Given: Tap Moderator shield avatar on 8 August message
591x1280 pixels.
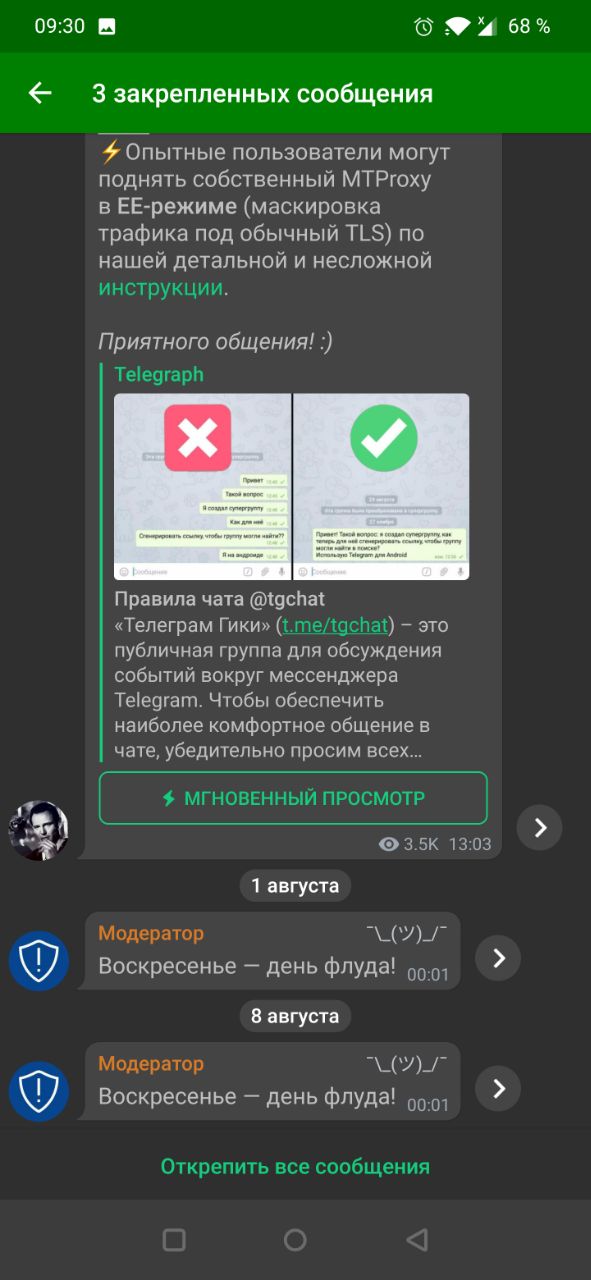Looking at the screenshot, I should tap(39, 1091).
